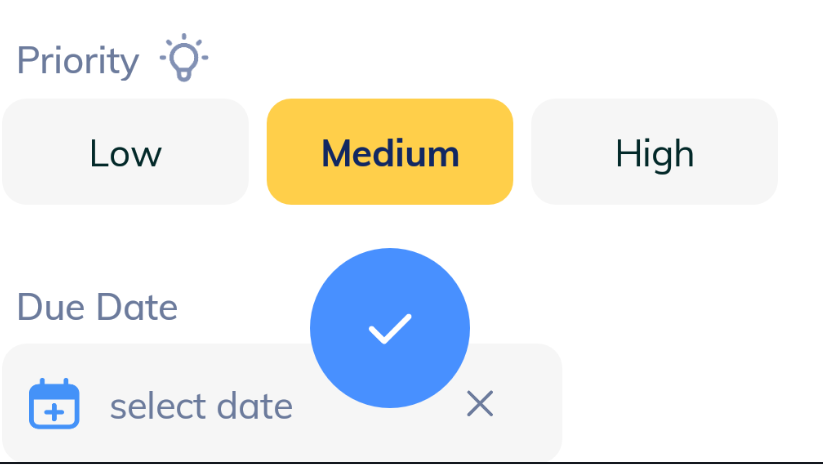Open the select date picker field
Screen dimensions: 823x465
(200, 405)
